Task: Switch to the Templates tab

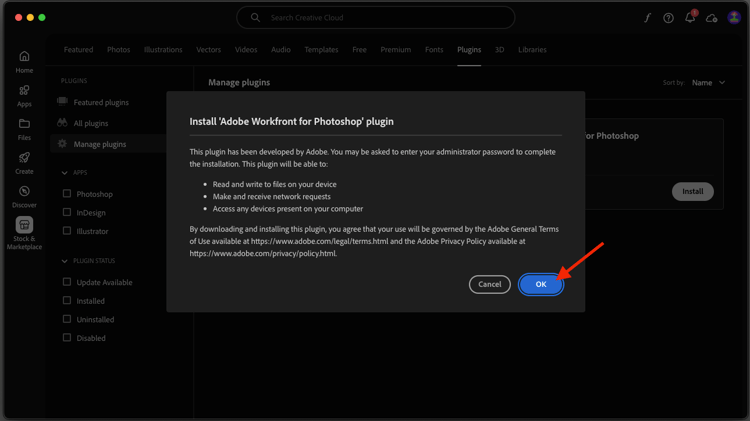Action: pos(321,50)
